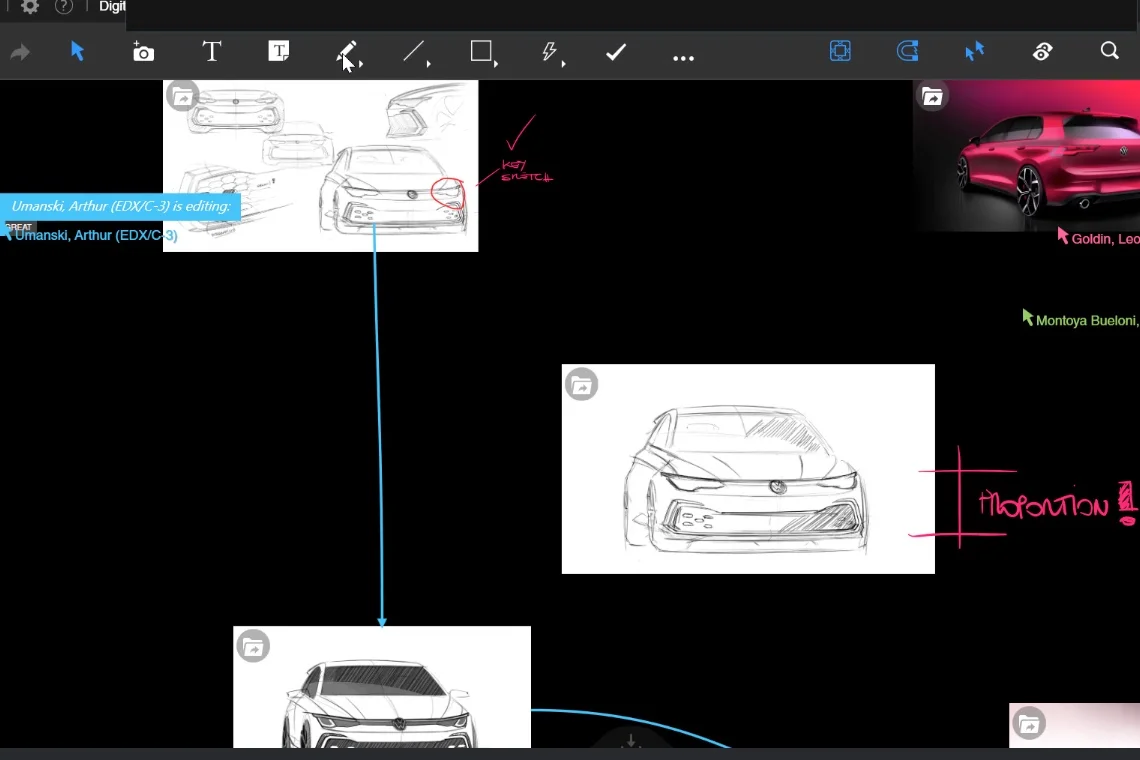Toggle the collaborator cursors icon

[x=974, y=51]
